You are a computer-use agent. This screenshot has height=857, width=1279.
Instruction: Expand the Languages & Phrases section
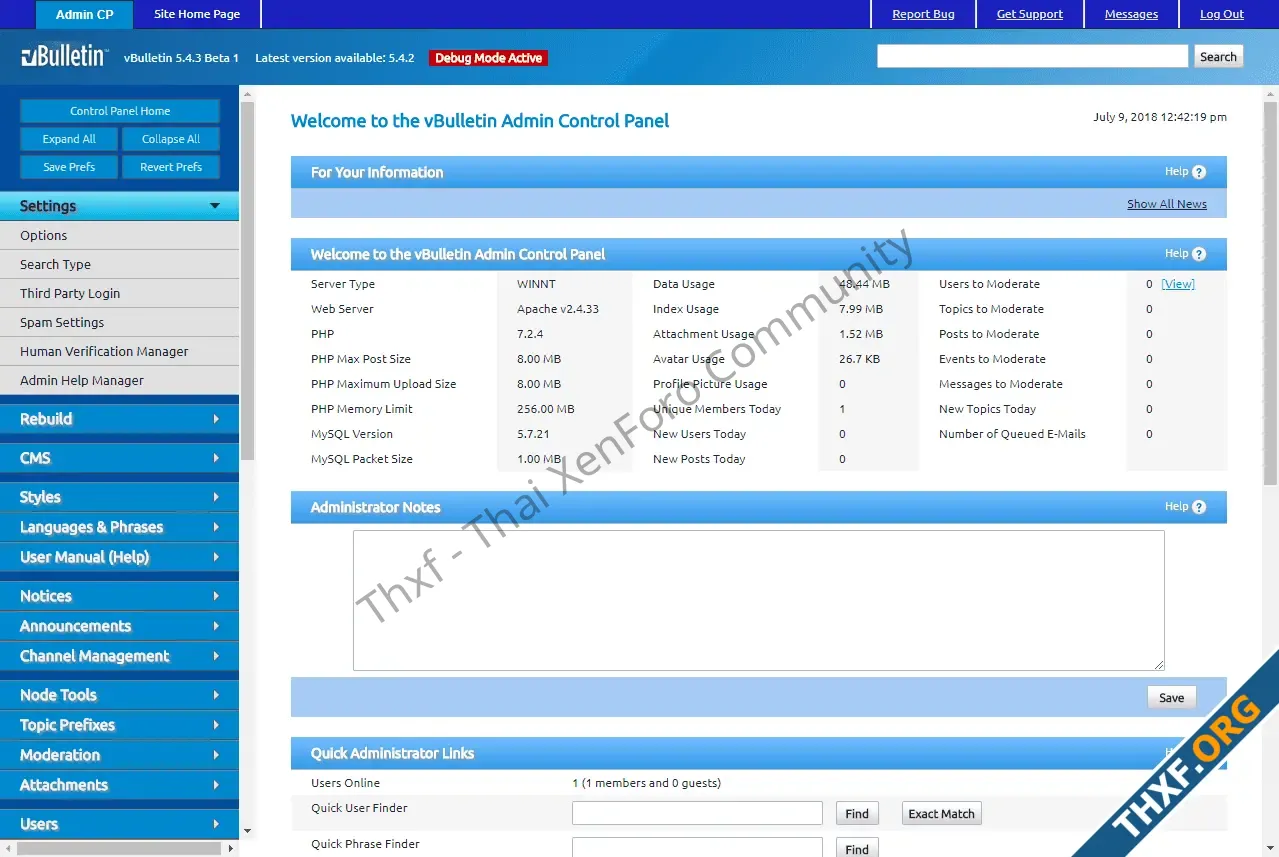pos(119,527)
